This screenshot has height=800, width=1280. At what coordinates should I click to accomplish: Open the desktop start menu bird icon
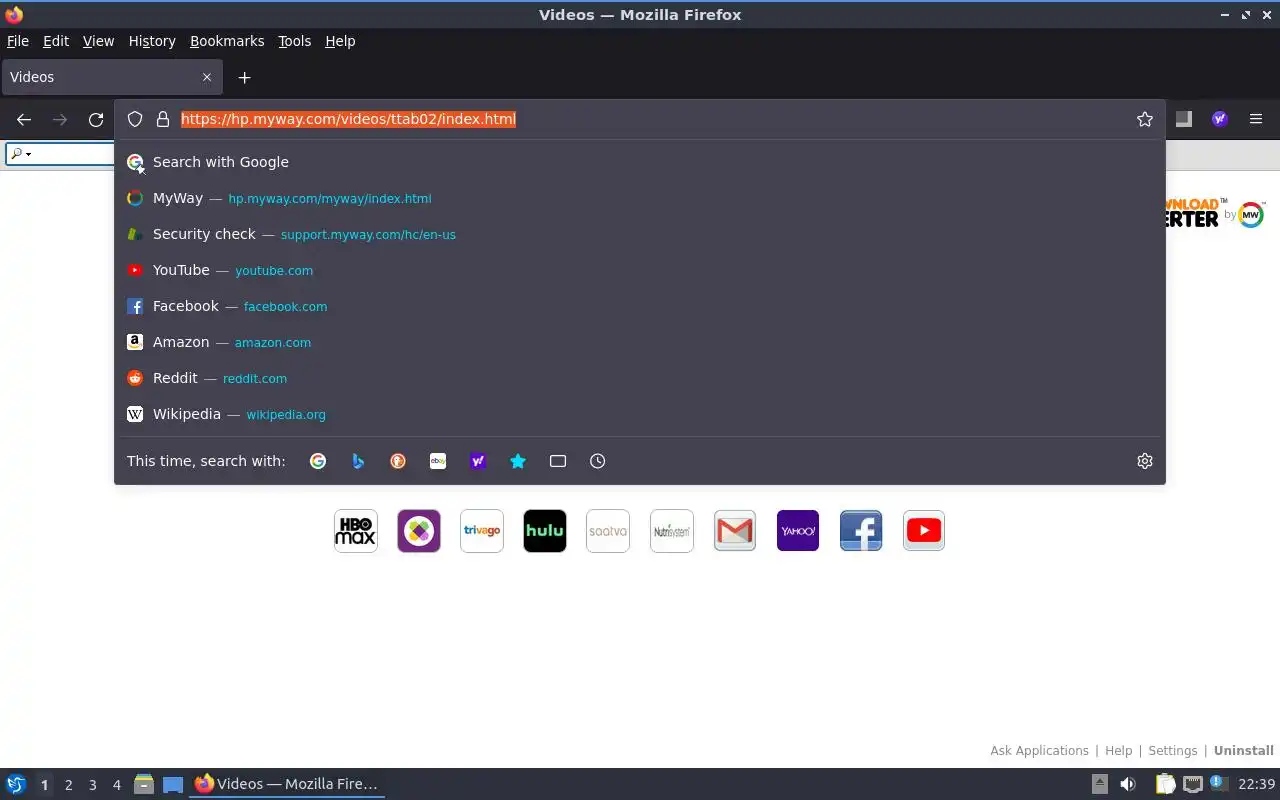coord(16,784)
